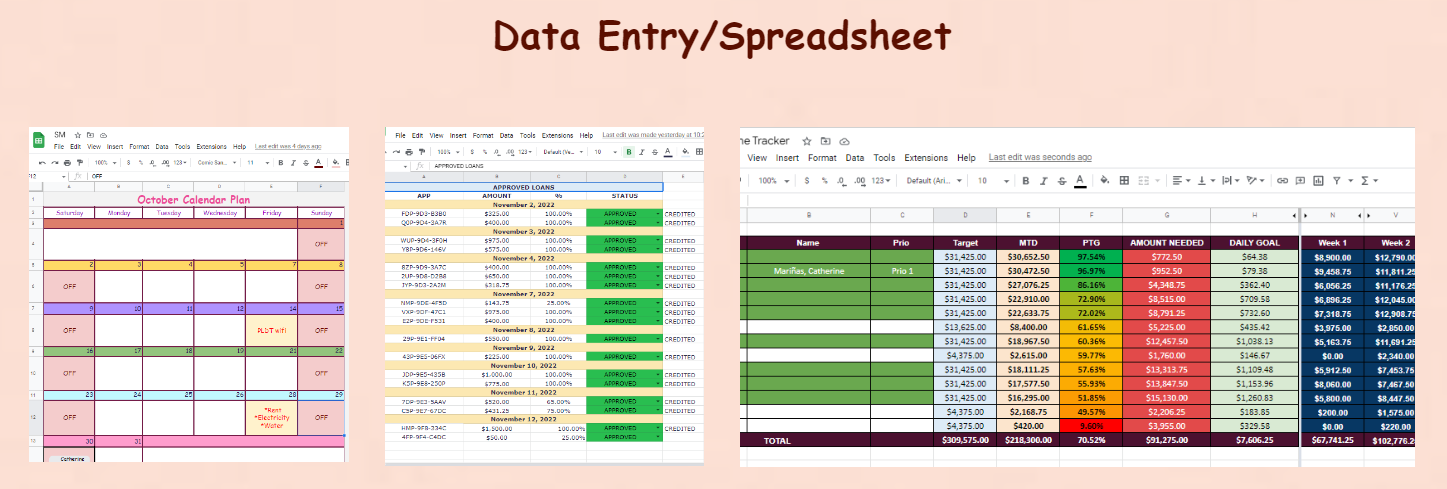
Task: Open the vertical align dropdown in the Tracker sheet
Action: coord(1207,180)
